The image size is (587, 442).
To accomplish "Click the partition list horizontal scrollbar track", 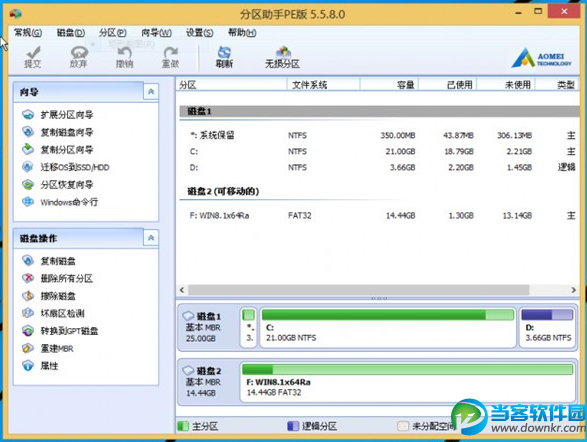I will [x=359, y=290].
